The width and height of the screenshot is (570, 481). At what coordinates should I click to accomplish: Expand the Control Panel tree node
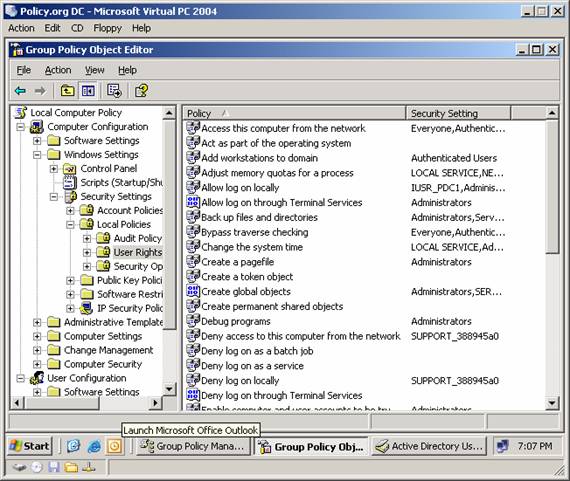pos(54,169)
